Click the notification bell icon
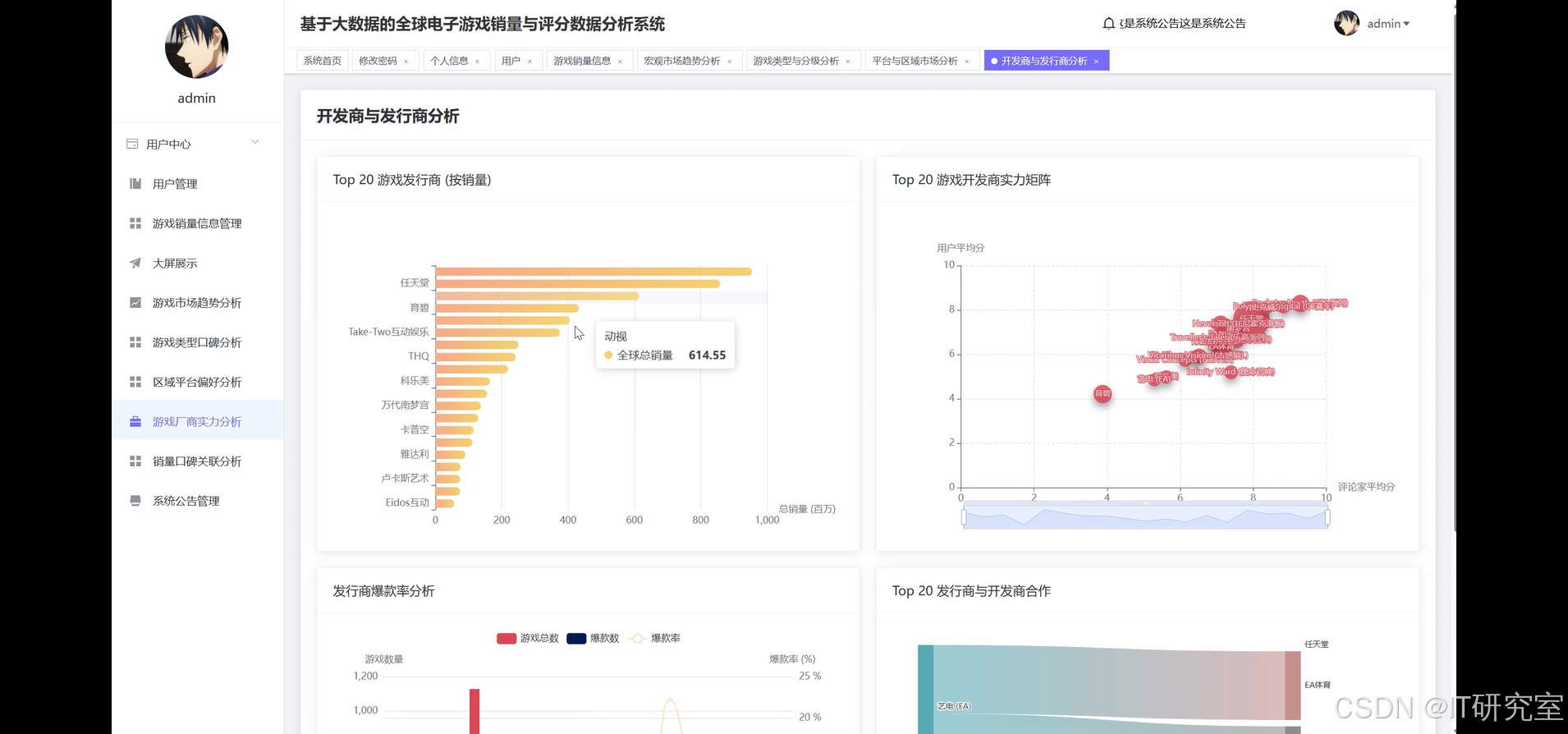 click(1108, 24)
